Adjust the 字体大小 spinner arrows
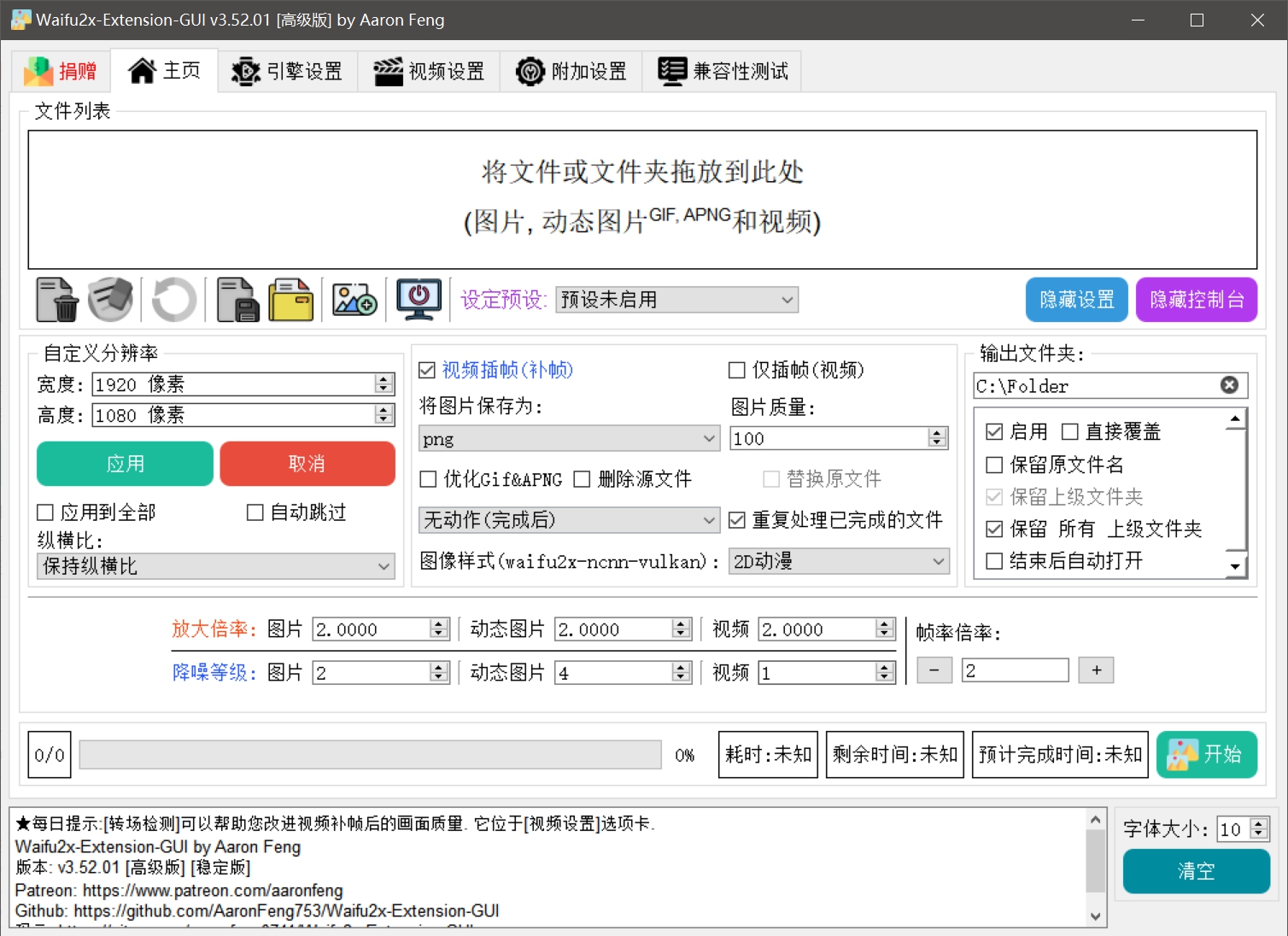Screen dimensions: 1288x936 pos(1259,828)
